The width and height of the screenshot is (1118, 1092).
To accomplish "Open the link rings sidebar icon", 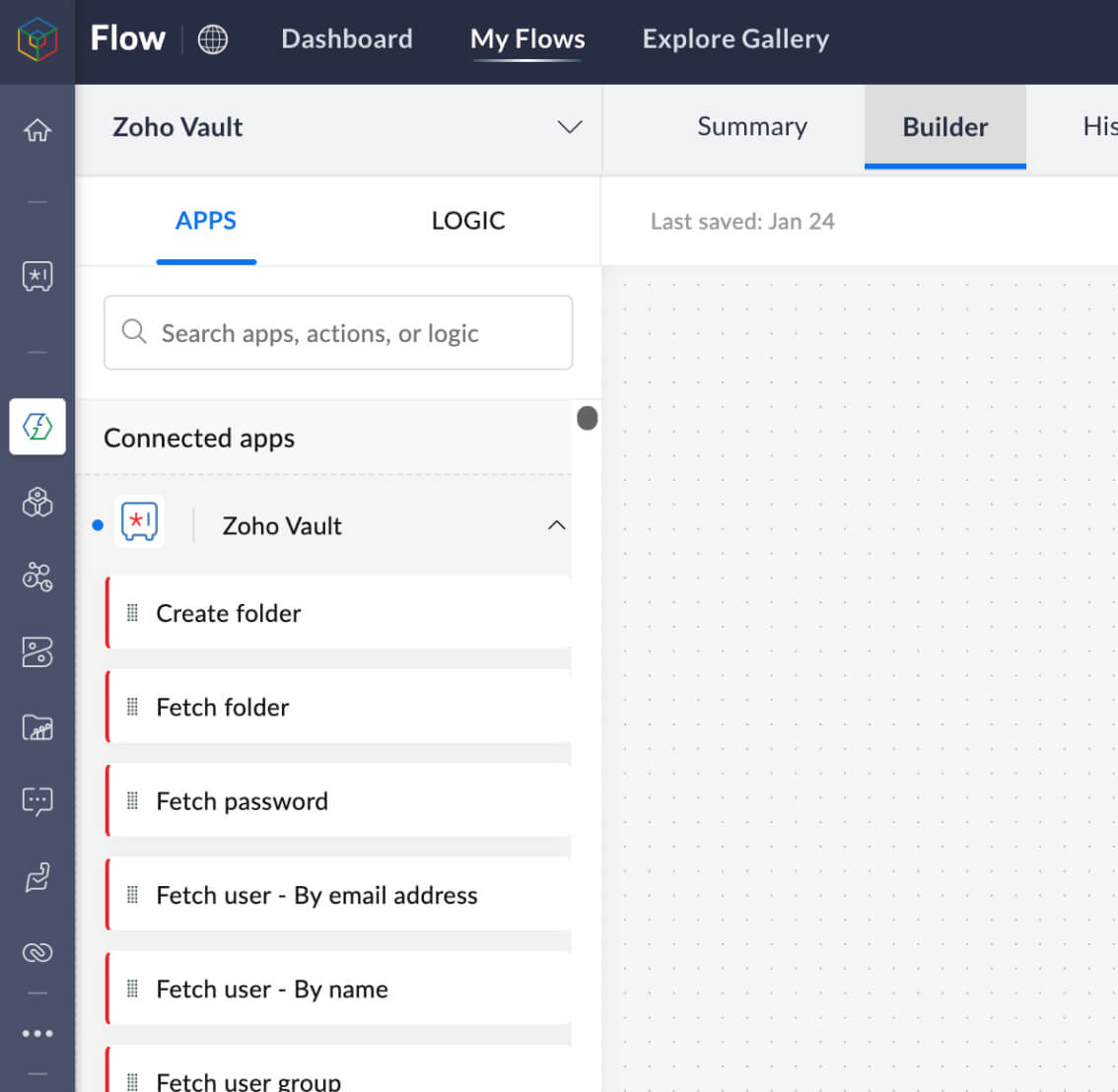I will [37, 952].
